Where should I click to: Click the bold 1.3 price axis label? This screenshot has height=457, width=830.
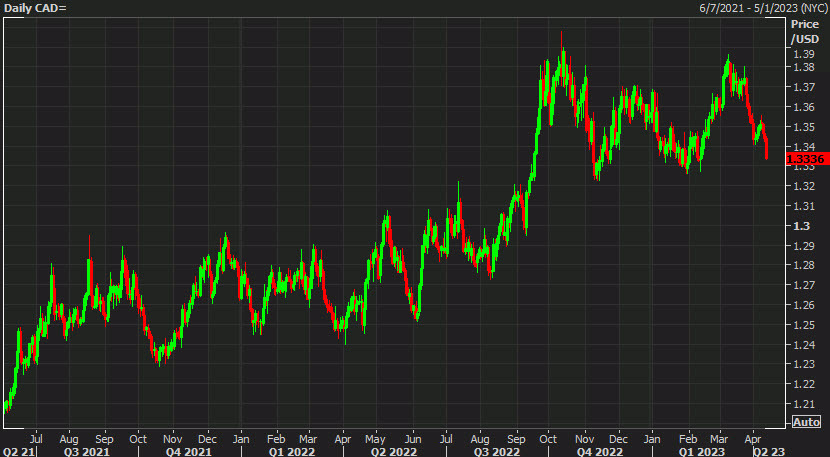click(801, 226)
